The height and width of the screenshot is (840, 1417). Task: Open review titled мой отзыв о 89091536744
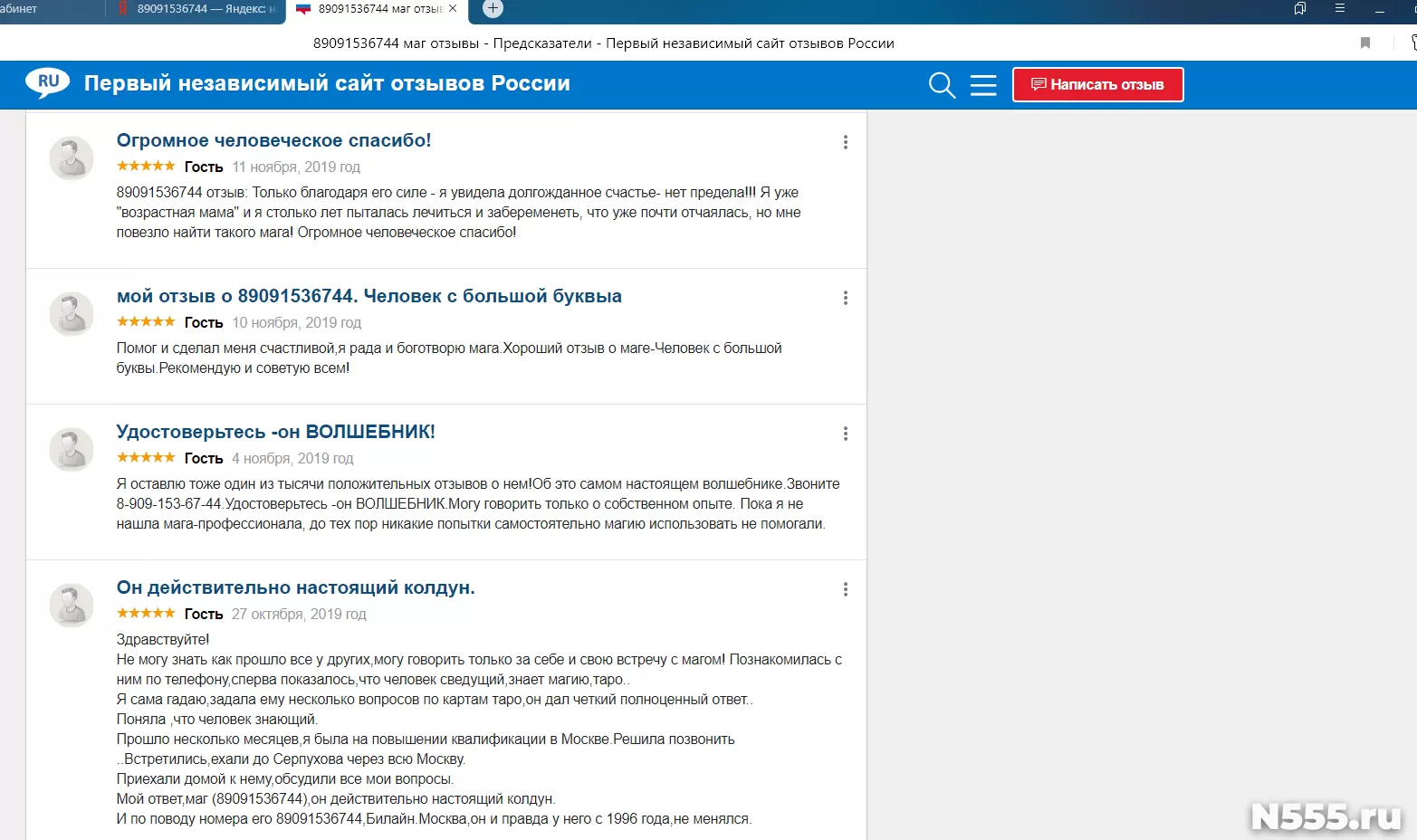(x=369, y=296)
